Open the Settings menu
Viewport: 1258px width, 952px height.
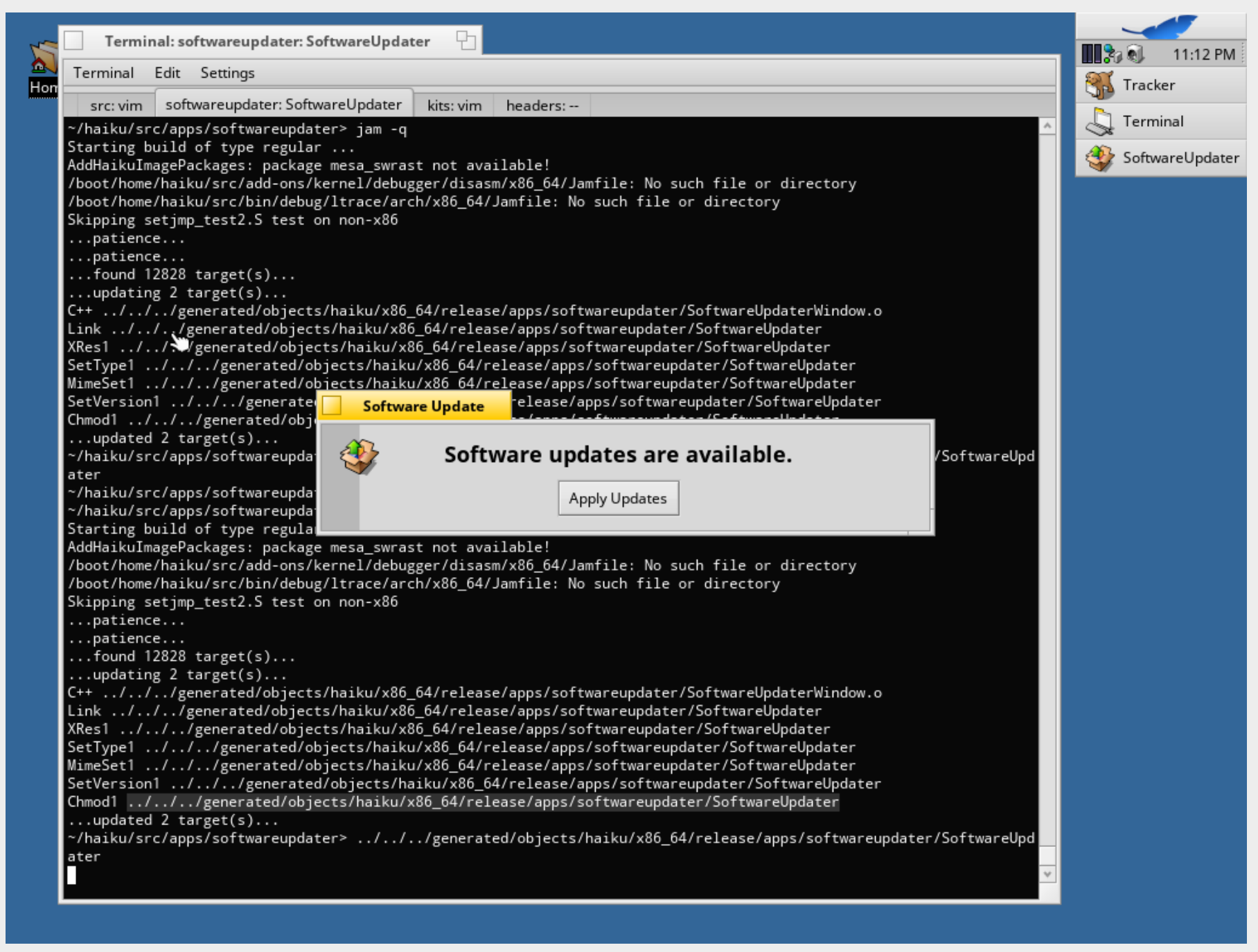pos(227,73)
